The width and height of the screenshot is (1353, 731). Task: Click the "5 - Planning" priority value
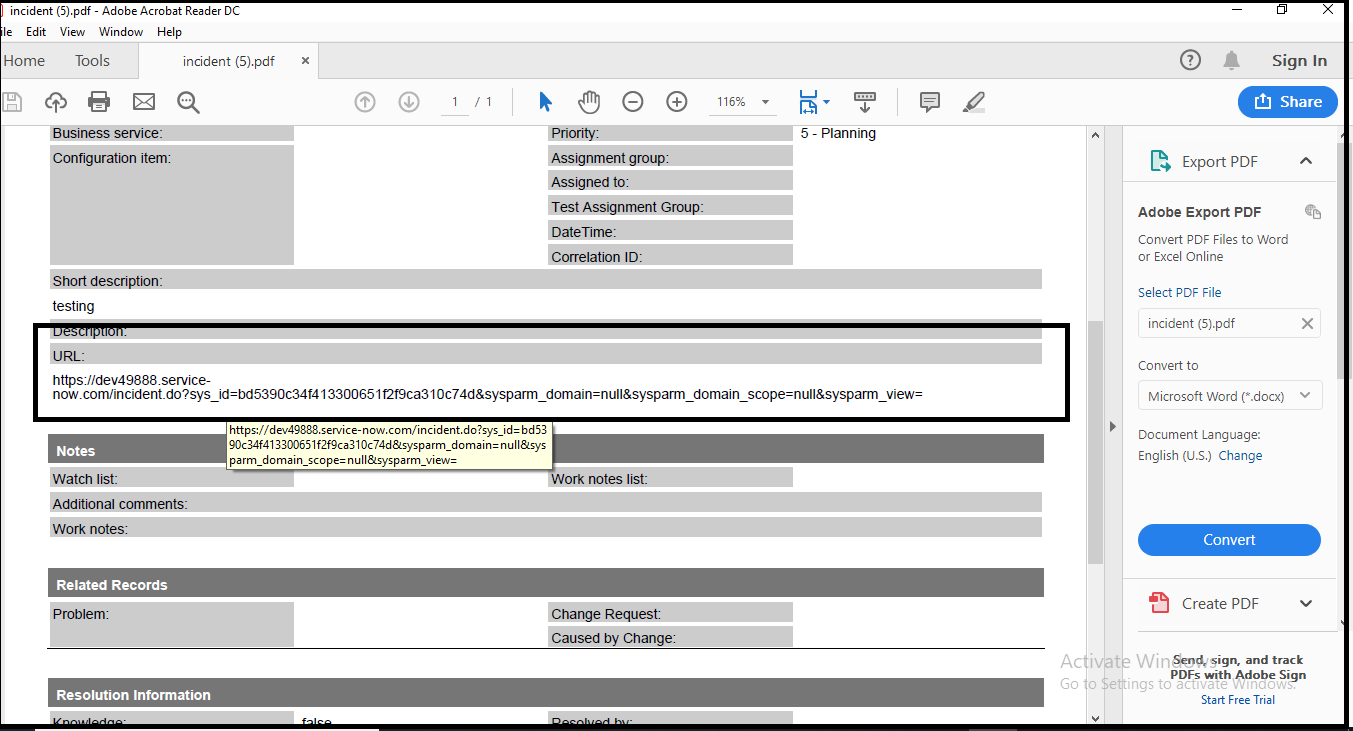click(838, 133)
